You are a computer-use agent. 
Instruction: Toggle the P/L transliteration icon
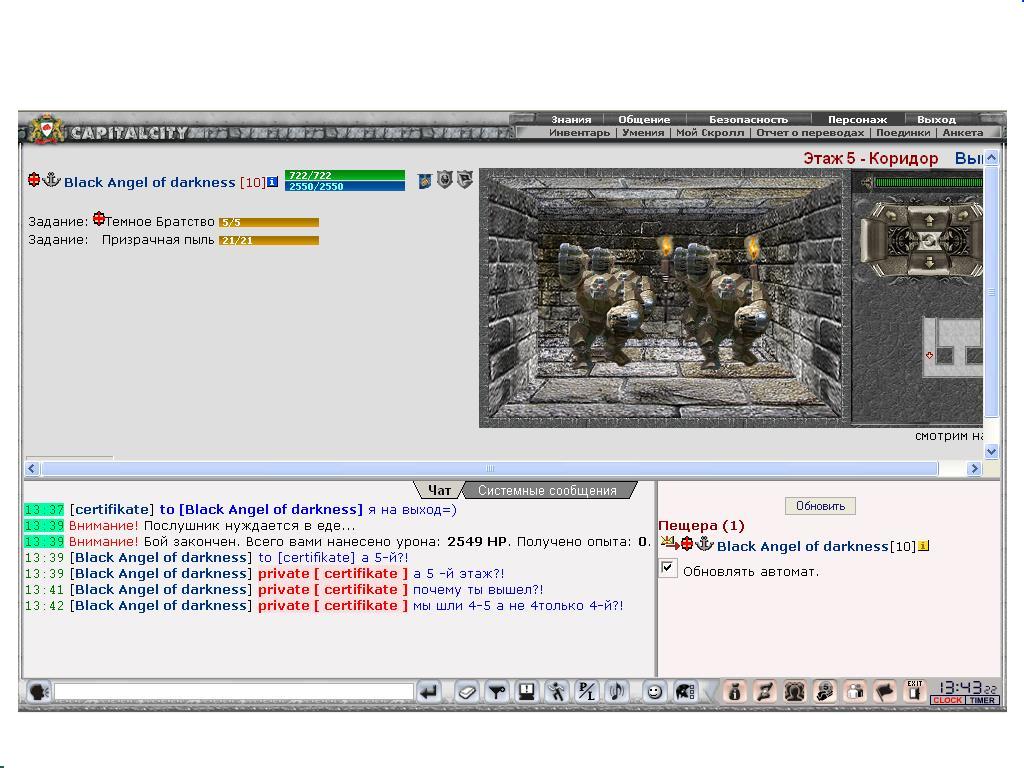pyautogui.click(x=586, y=692)
